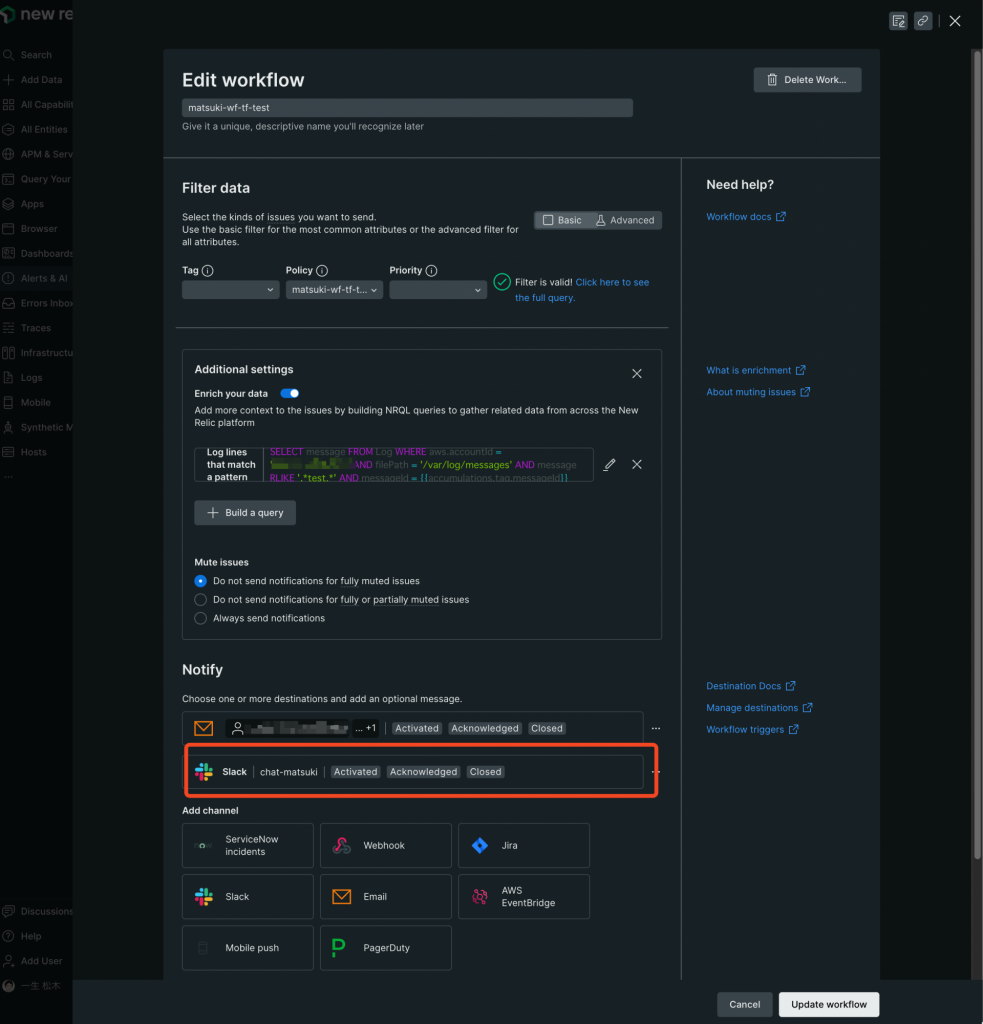Open the Workflow docs link
Image resolution: width=983 pixels, height=1024 pixels.
click(x=740, y=216)
